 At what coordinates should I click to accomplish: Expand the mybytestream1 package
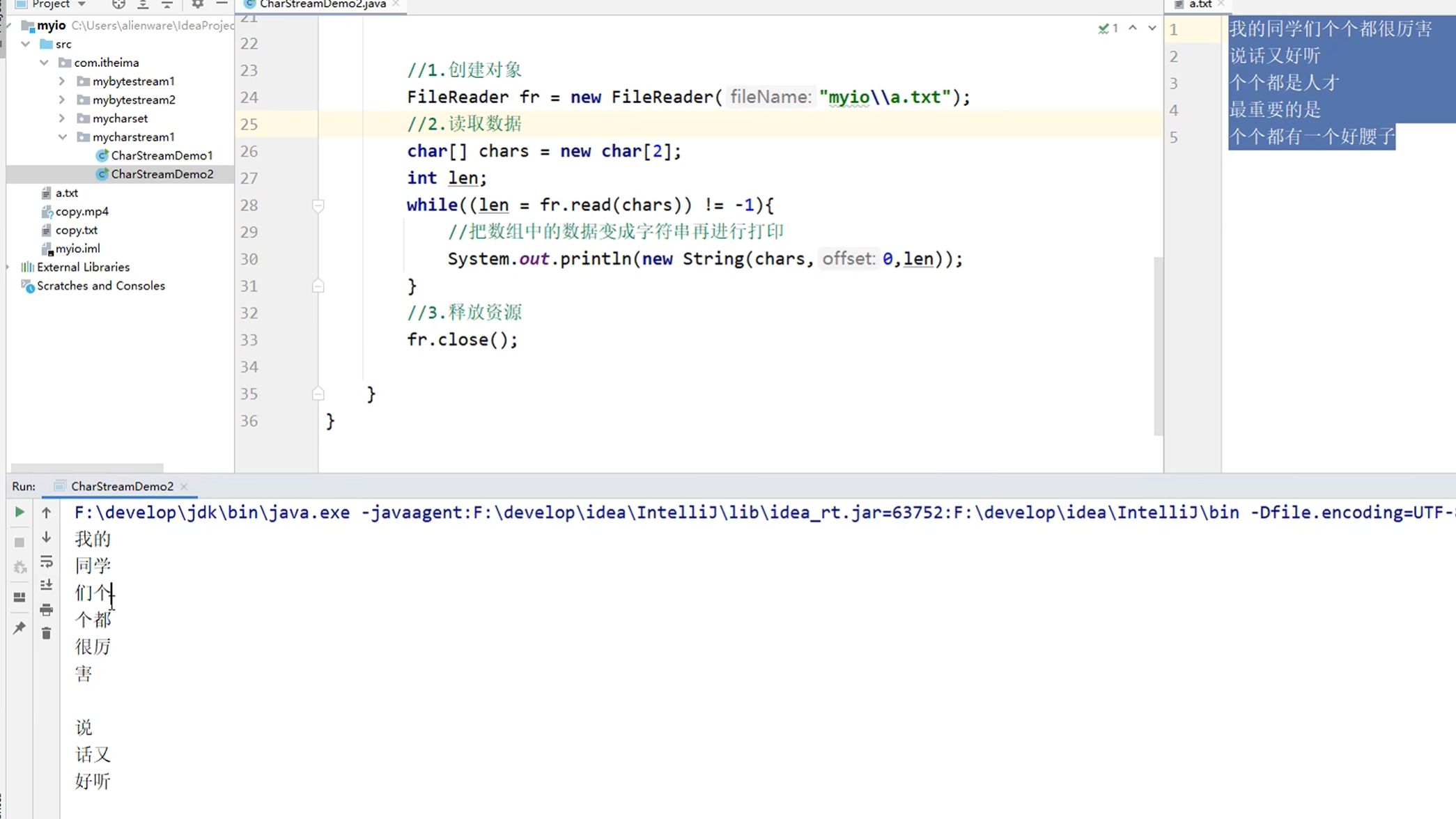pyautogui.click(x=62, y=81)
